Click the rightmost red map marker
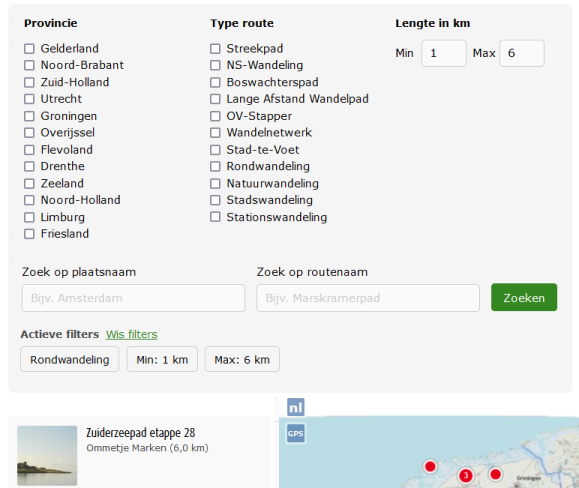The height and width of the screenshot is (488, 579). [496, 474]
